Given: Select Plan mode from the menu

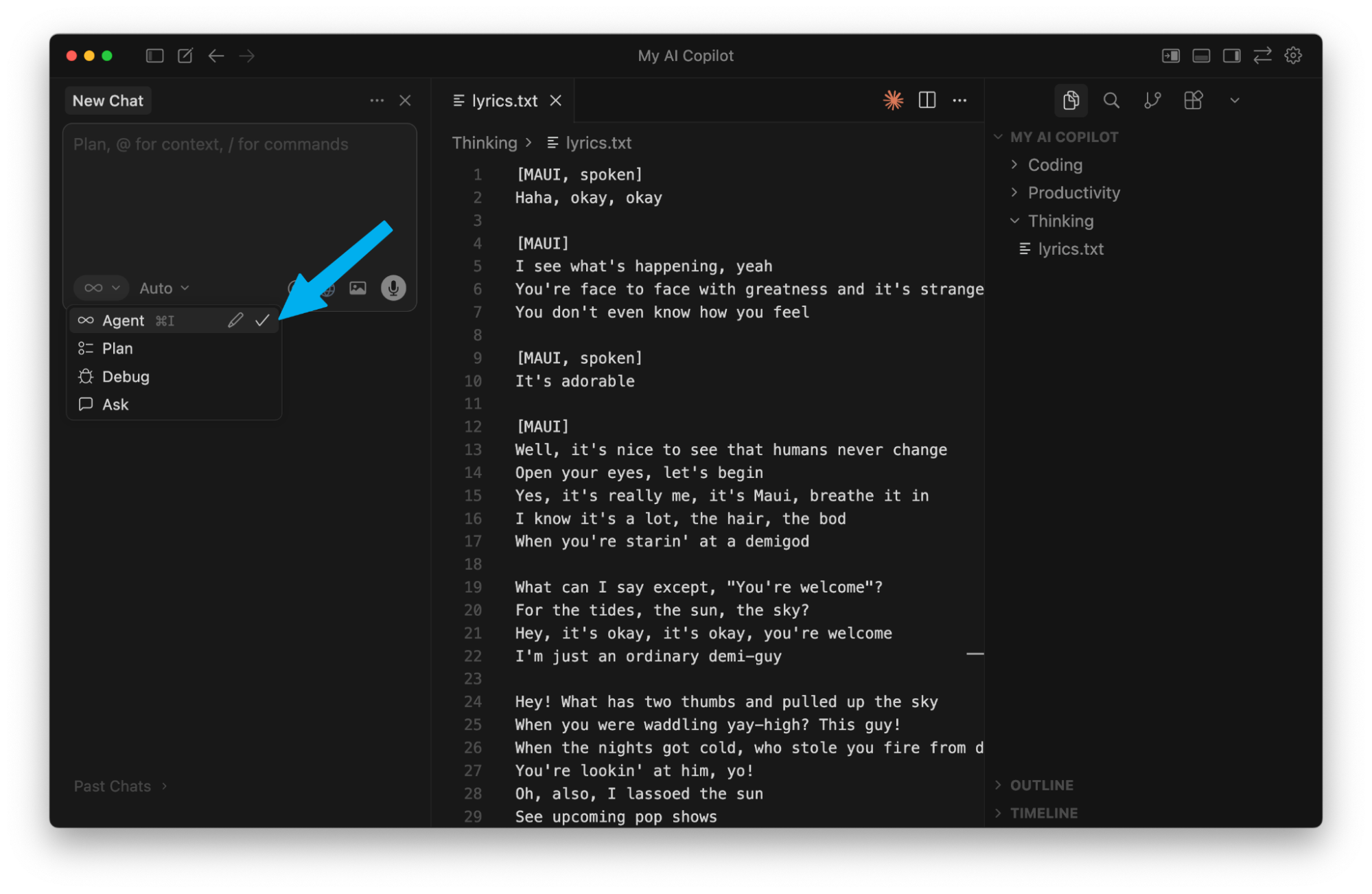Looking at the screenshot, I should click(x=117, y=348).
